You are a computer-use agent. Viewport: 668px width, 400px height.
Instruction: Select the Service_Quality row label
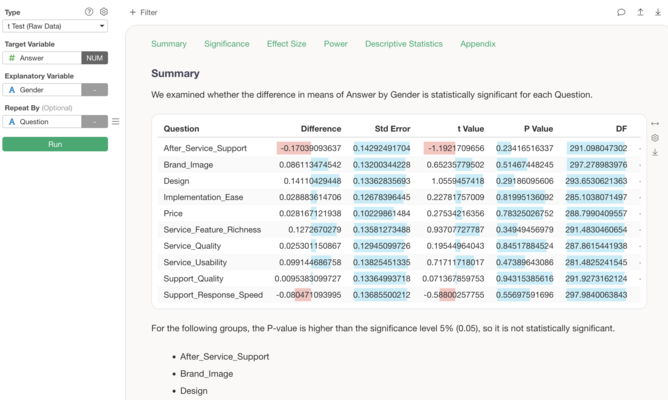192,246
